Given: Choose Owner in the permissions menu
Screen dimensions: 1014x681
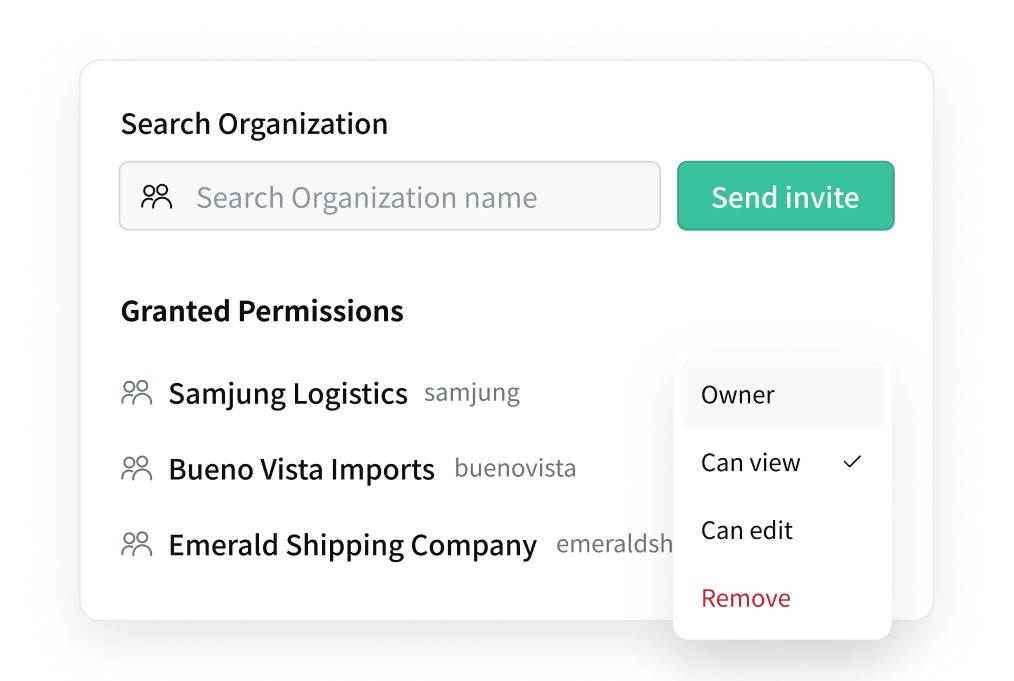Looking at the screenshot, I should pyautogui.click(x=738, y=395).
